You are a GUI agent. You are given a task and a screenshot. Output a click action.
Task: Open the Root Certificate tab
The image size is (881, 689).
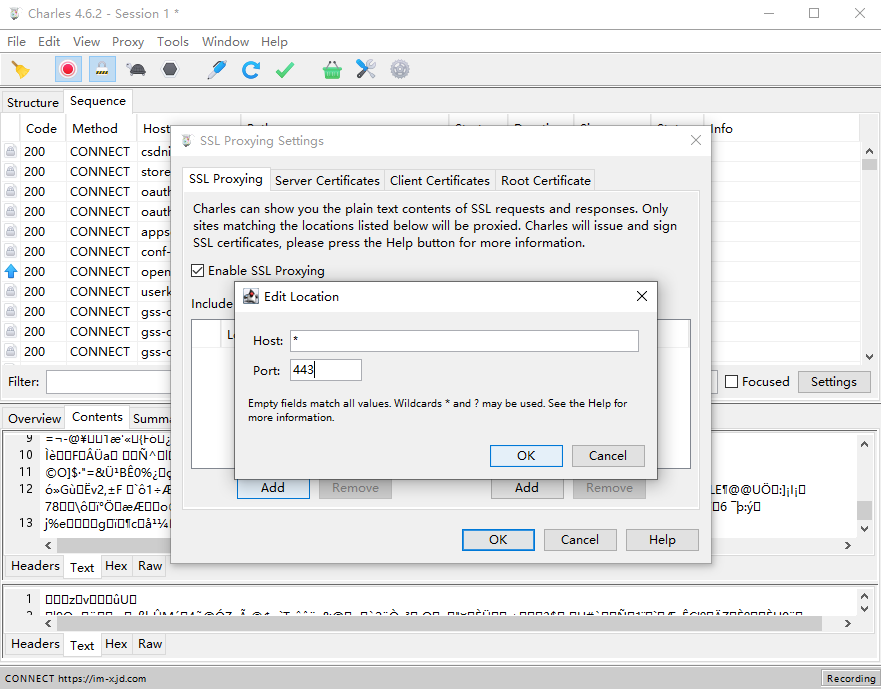[546, 180]
